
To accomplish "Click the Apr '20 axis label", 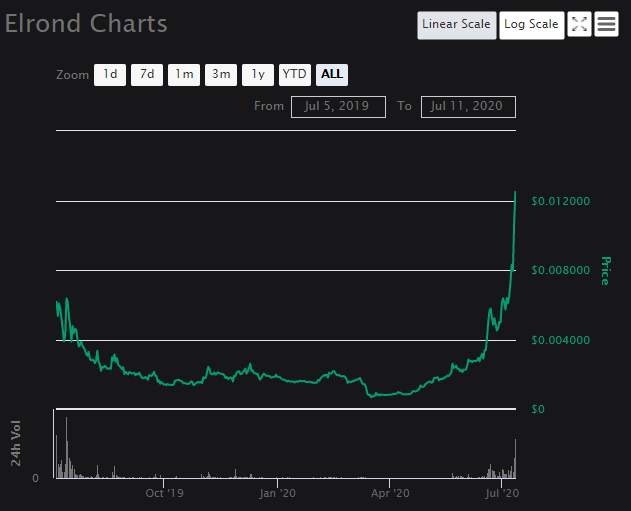I will coord(390,493).
